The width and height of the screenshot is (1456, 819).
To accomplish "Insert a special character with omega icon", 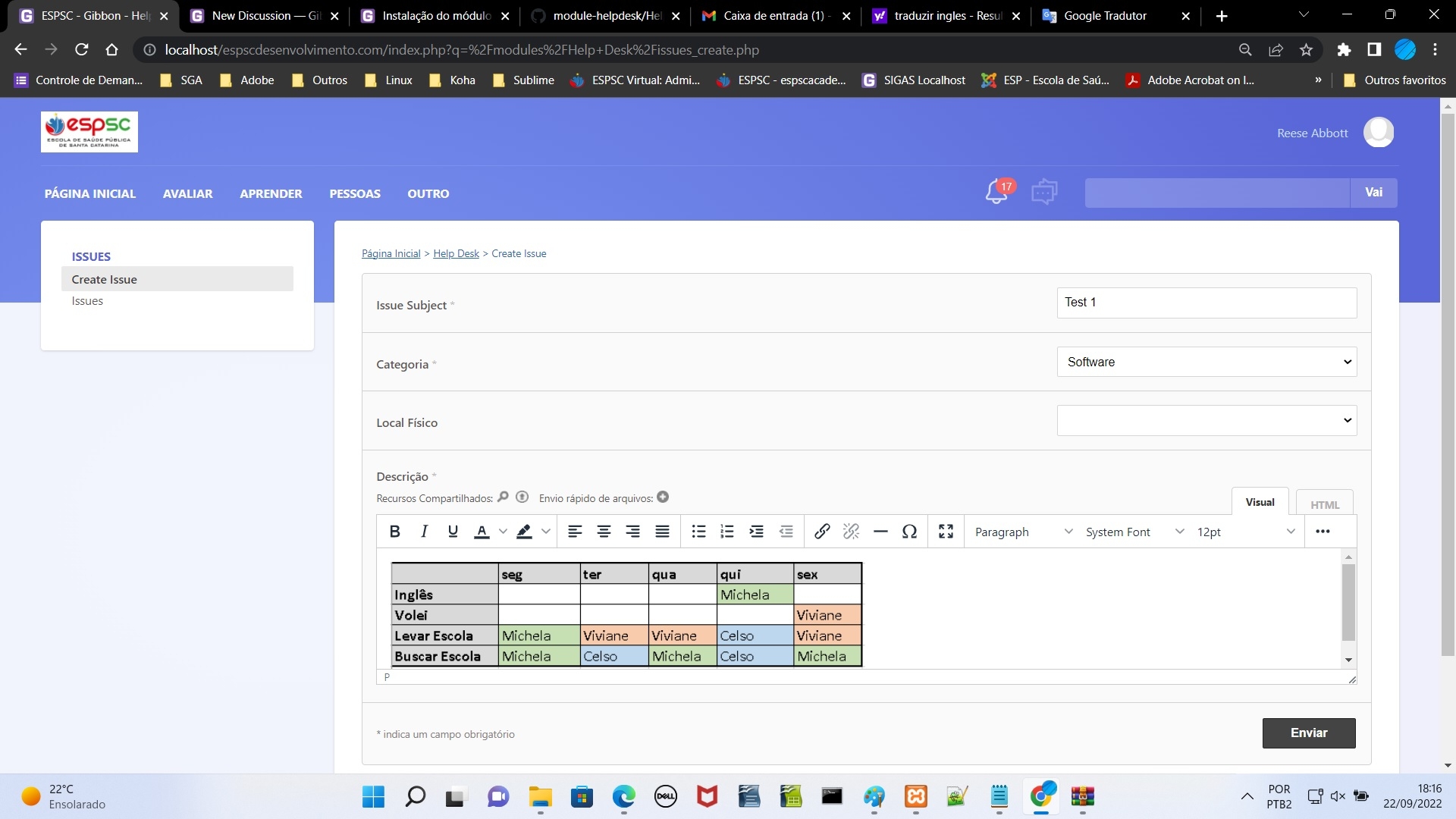I will [909, 532].
